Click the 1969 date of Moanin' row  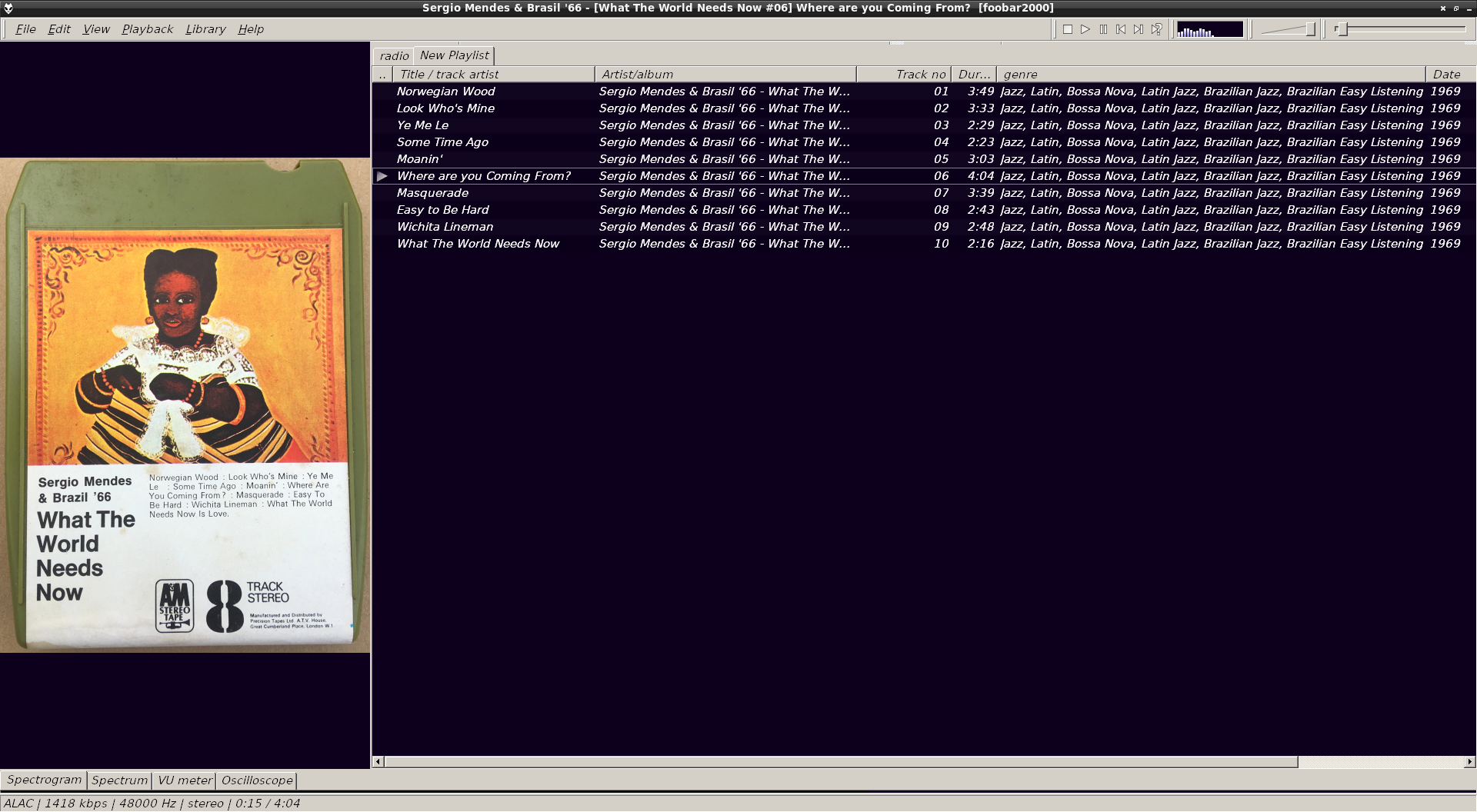[1445, 159]
